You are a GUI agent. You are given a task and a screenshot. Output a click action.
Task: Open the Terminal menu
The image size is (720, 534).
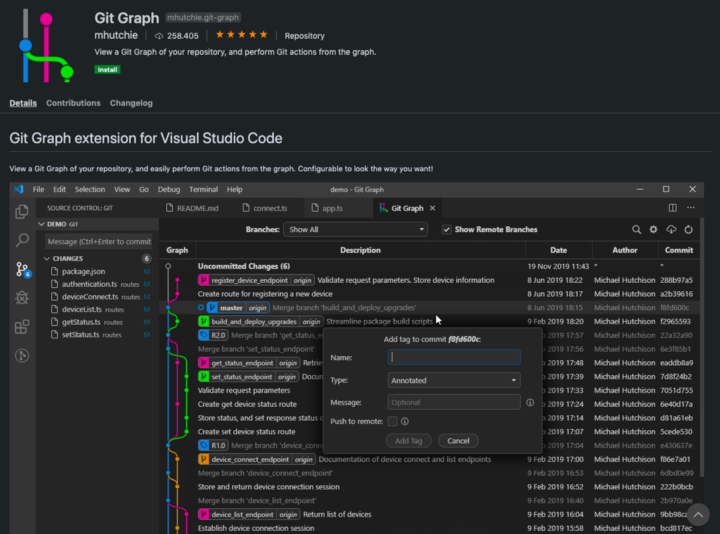click(203, 190)
